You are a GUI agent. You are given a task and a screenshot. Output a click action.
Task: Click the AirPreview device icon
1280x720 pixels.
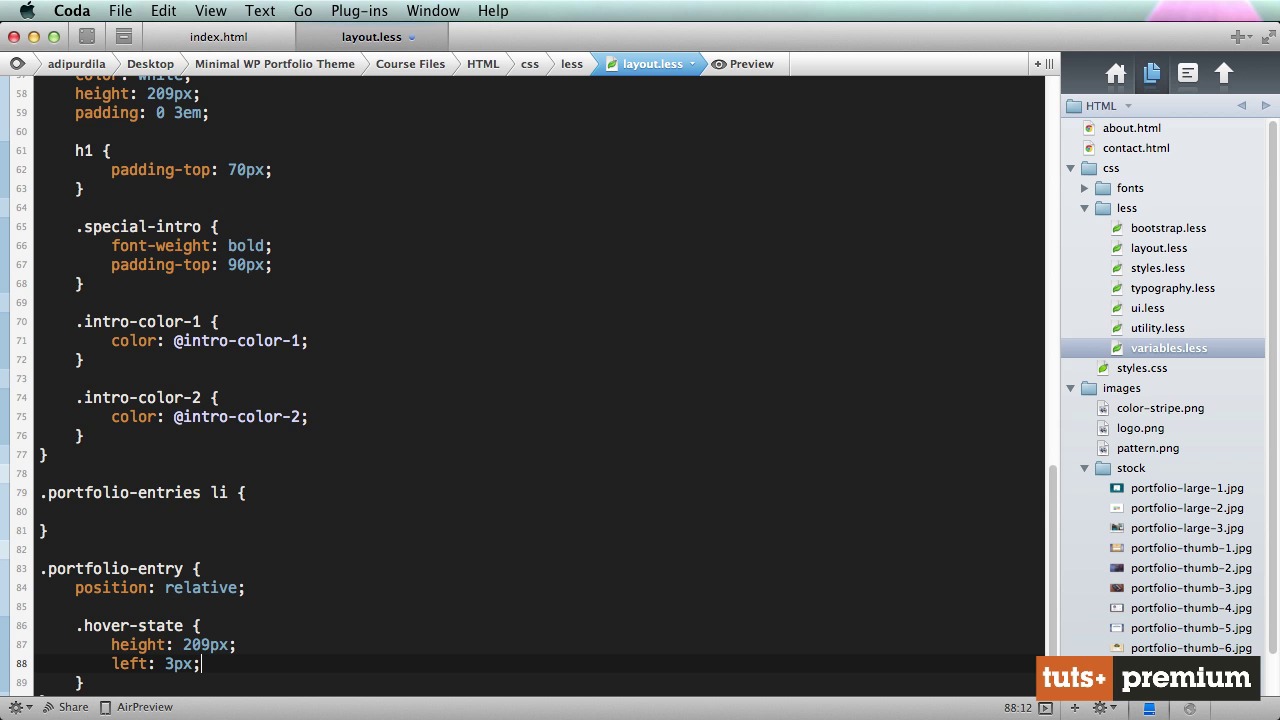coord(105,707)
